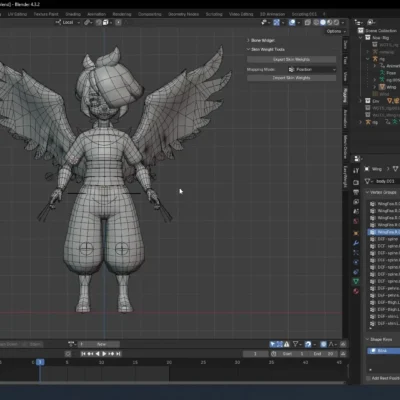Open the shading options dropdown arrow
This screenshot has width=400, height=400.
point(343,22)
